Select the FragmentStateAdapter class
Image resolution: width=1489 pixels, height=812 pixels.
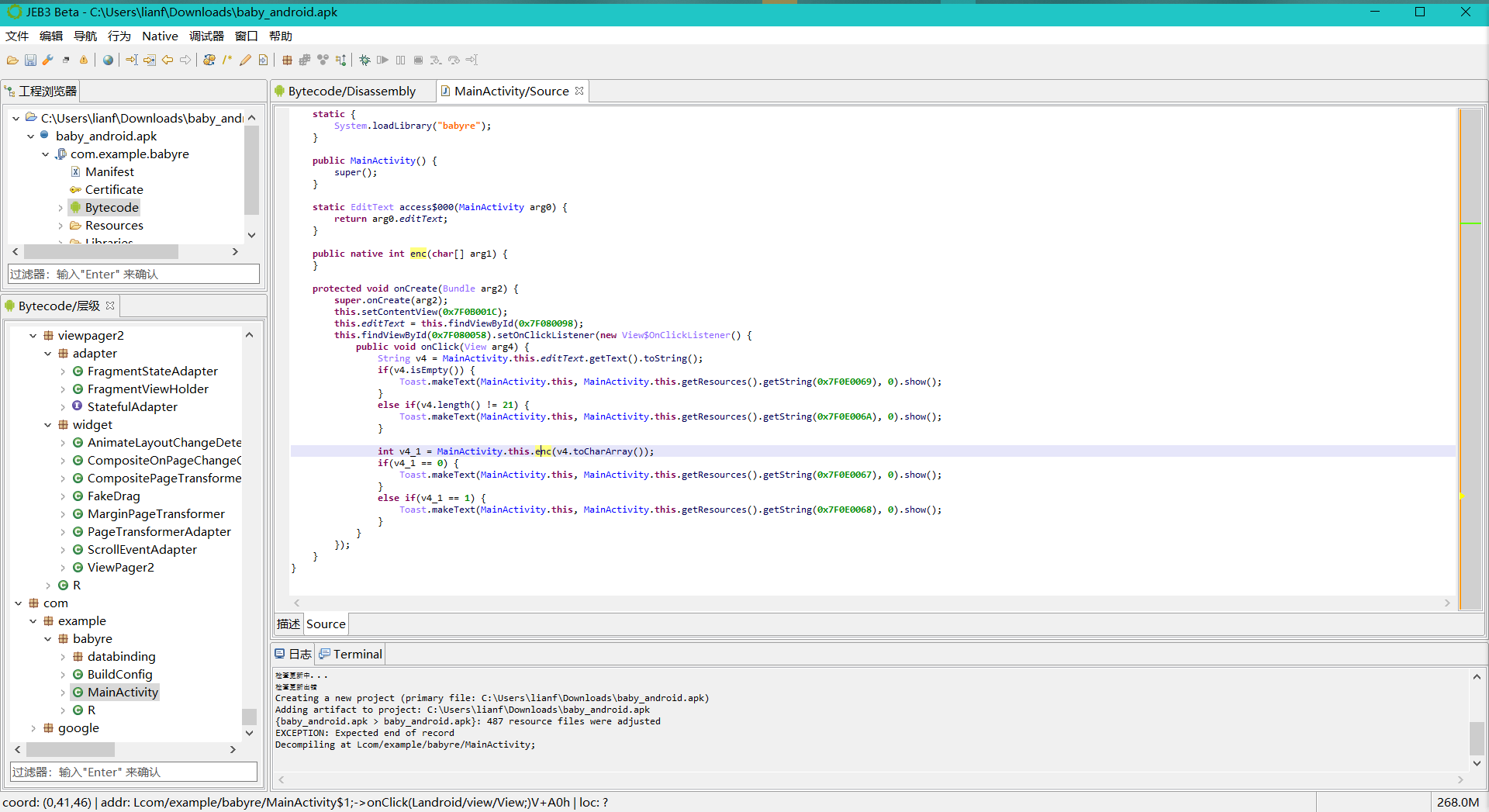point(152,371)
